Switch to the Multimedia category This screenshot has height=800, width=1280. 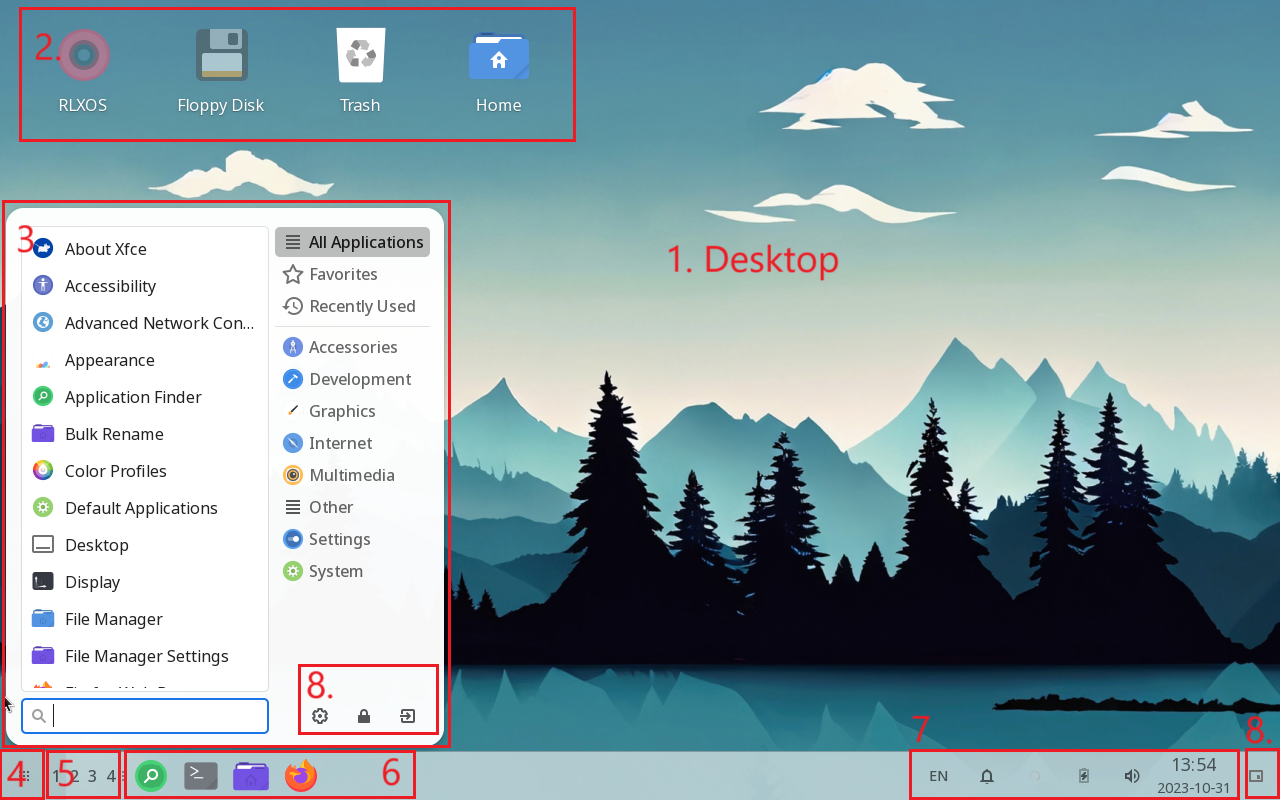pos(351,475)
